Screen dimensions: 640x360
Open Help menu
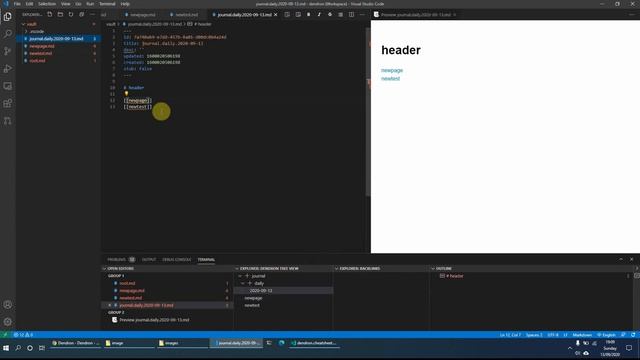(125, 4)
